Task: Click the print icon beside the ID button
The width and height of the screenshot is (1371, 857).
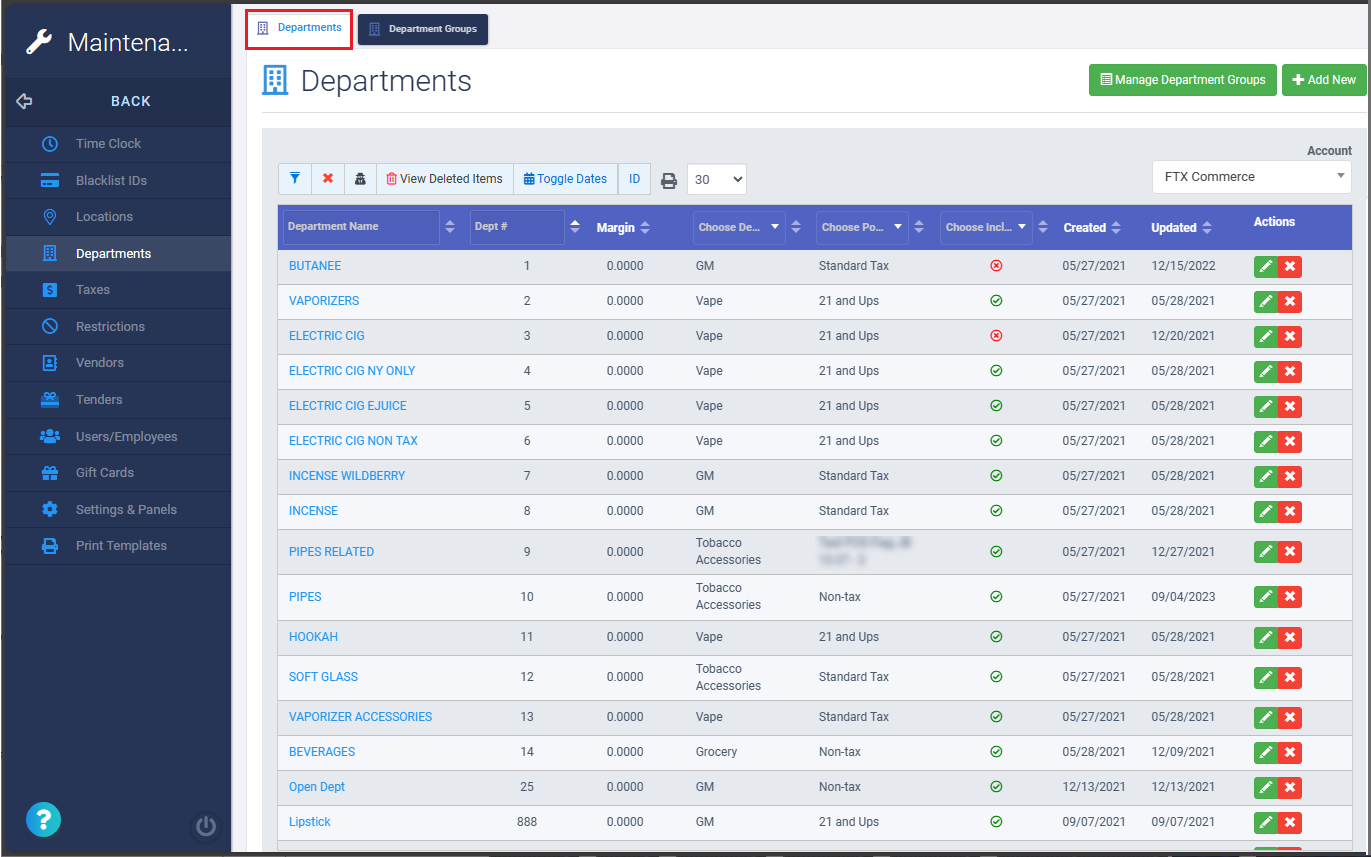Action: click(669, 180)
